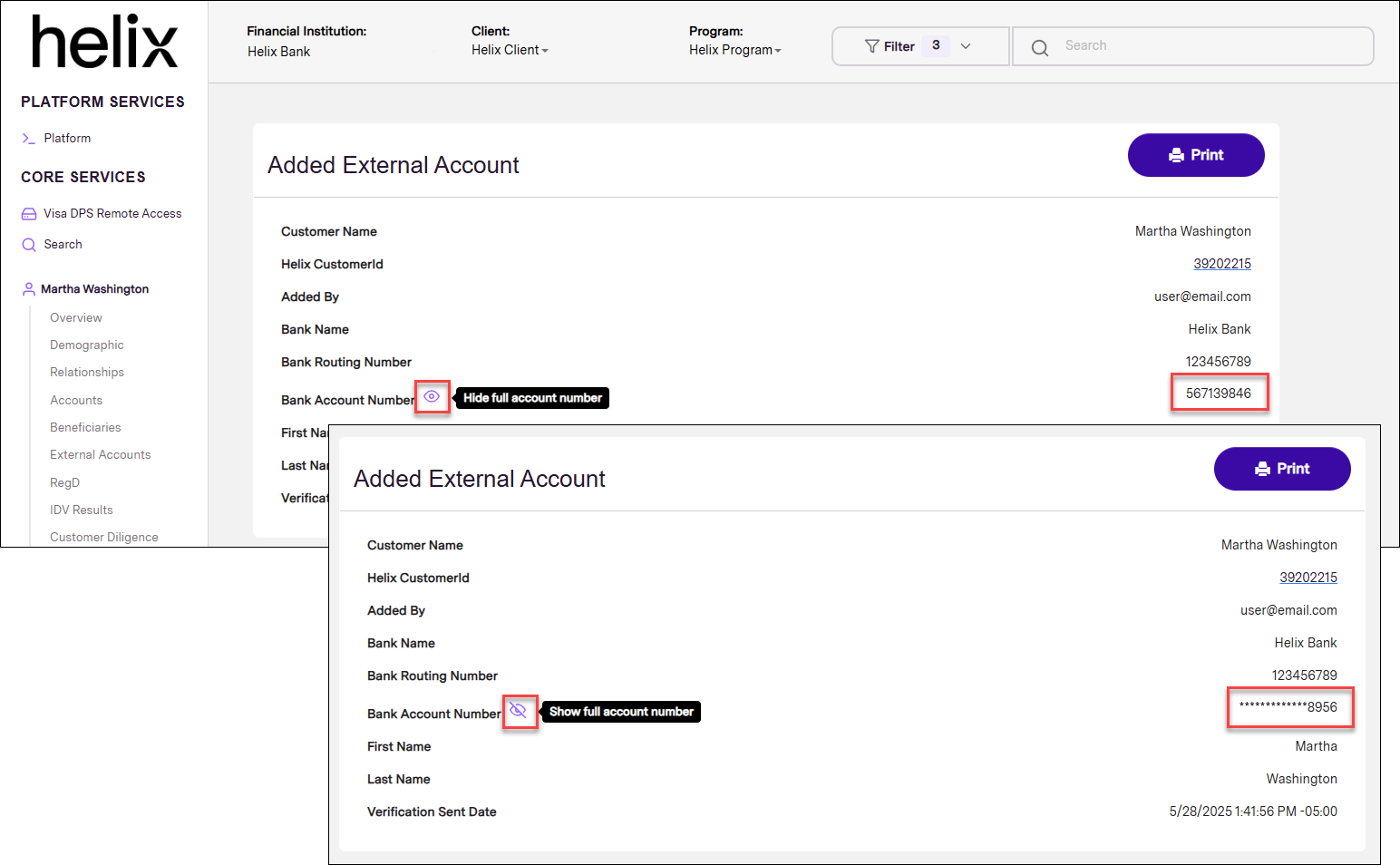Click the Print button in lower panel
This screenshot has height=865, width=1400.
pos(1282,469)
